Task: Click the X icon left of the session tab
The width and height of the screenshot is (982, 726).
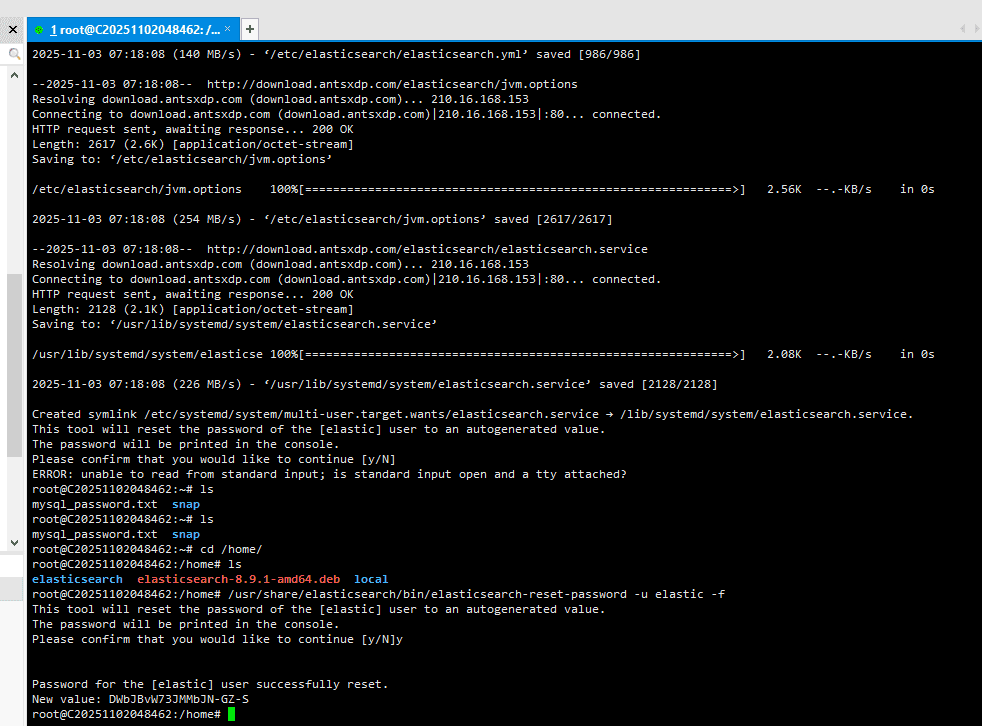Action: point(13,29)
